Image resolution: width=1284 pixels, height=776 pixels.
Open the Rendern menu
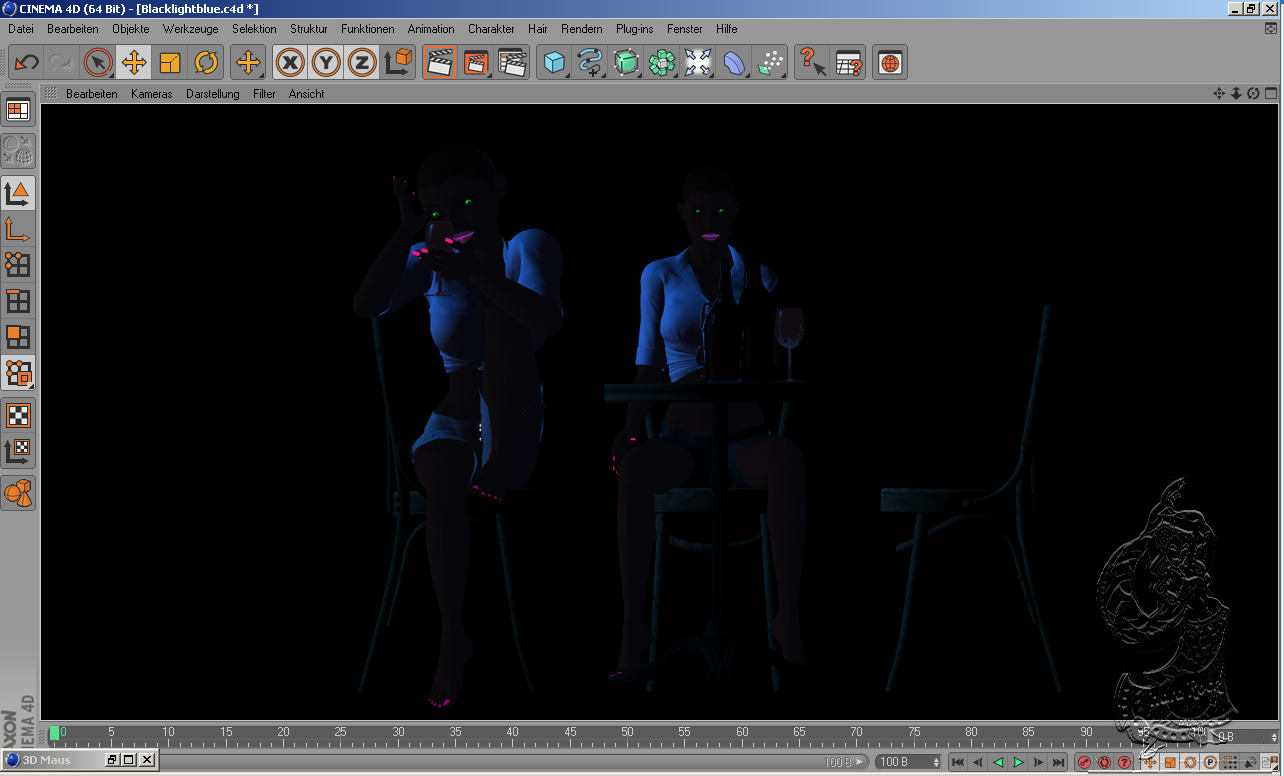(582, 29)
